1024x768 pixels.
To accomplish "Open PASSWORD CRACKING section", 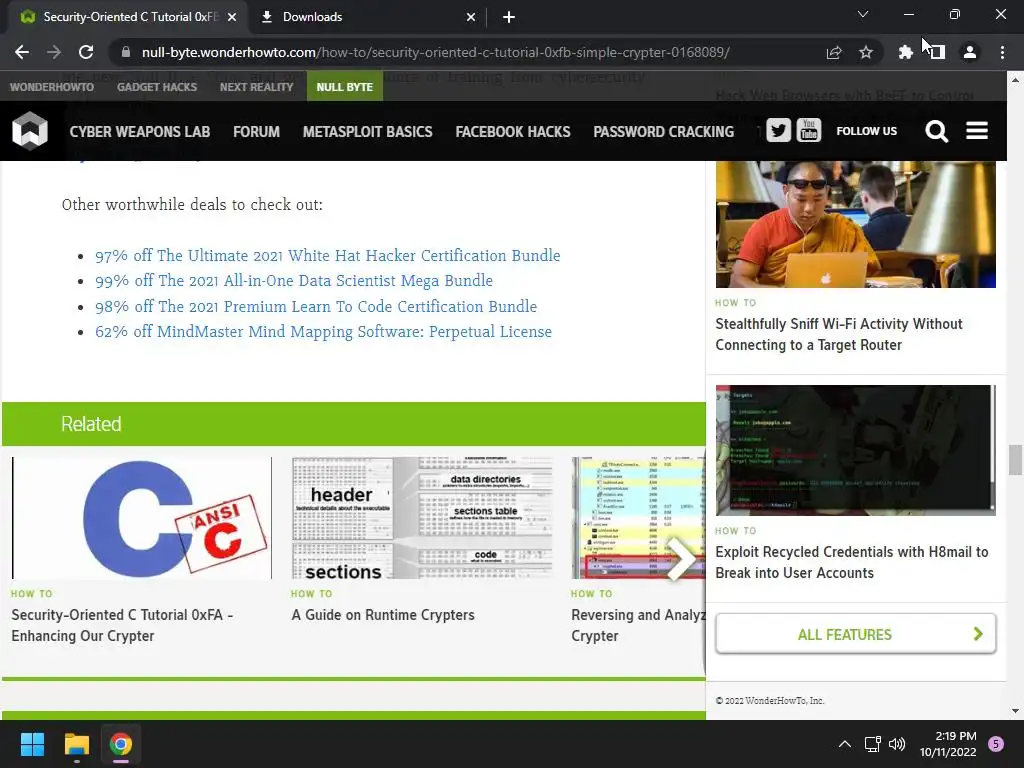I will click(x=664, y=132).
